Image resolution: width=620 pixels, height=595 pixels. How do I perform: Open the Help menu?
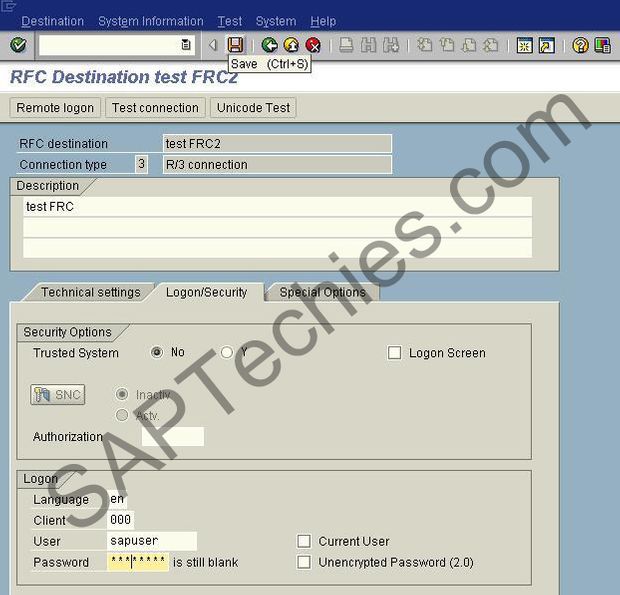tap(323, 21)
